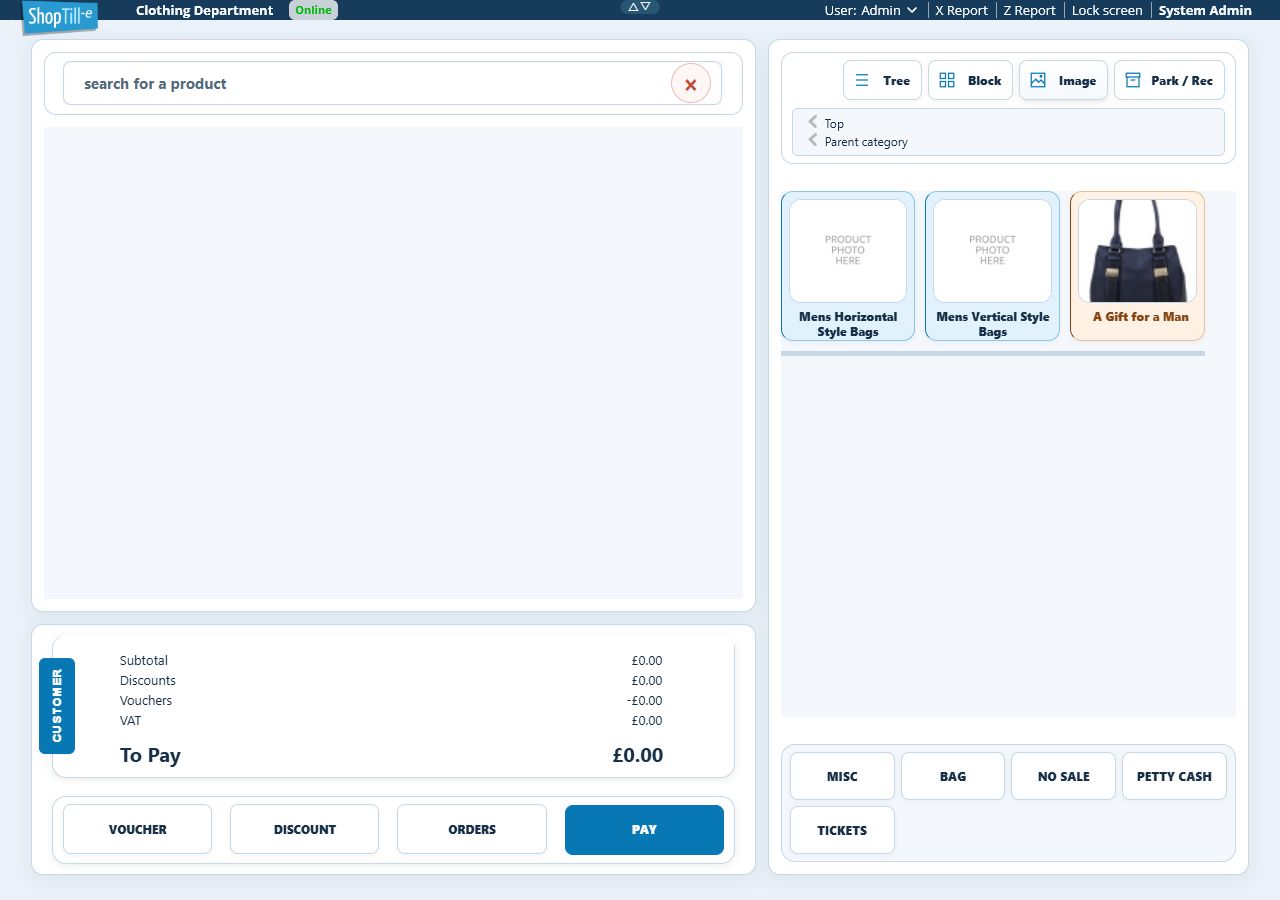Viewport: 1280px width, 900px height.
Task: Toggle the up/down triangle expander in header
Action: coord(640,7)
